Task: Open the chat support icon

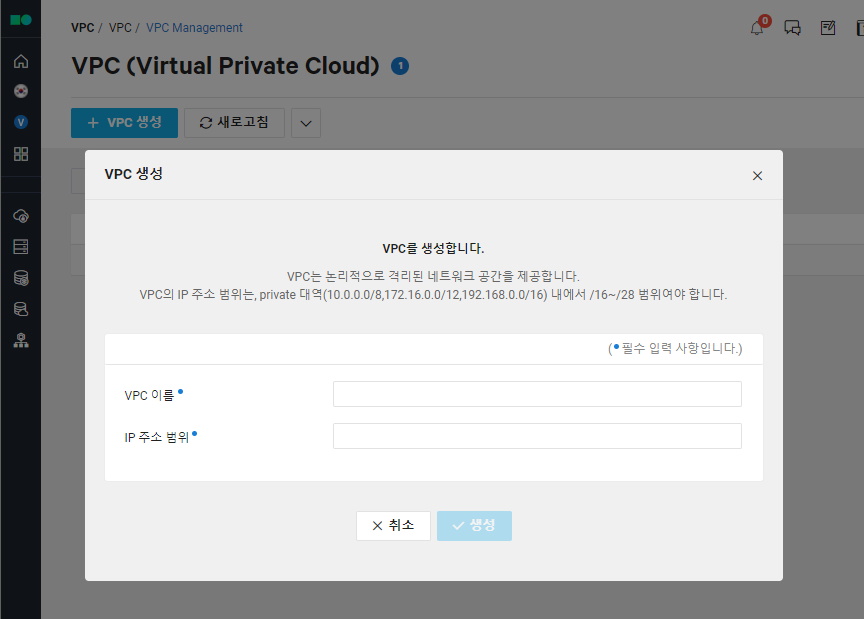Action: pos(792,28)
